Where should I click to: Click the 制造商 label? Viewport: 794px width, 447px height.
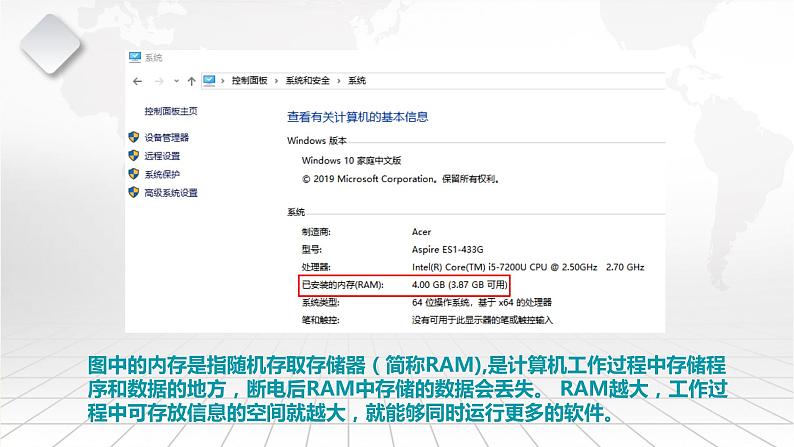(x=316, y=232)
